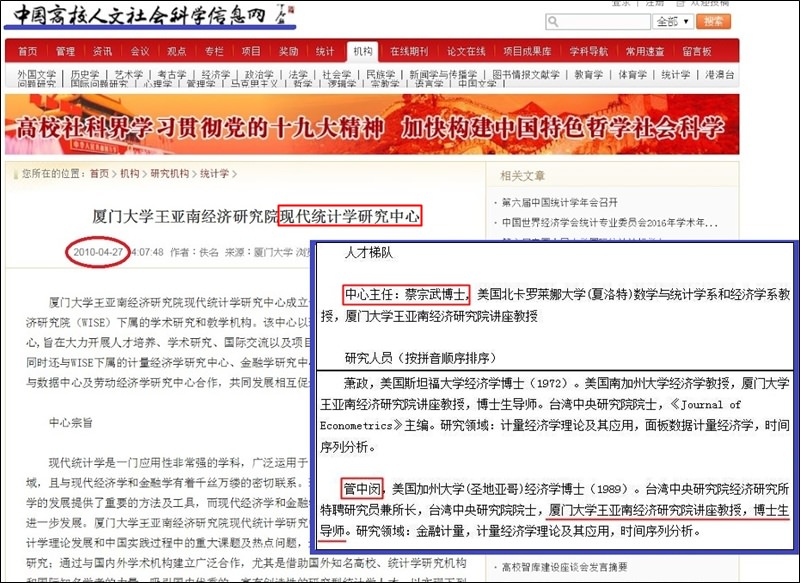Click the magnifier icon beside breadcrumb location
Image resolution: width=800 pixels, height=583 pixels.
point(13,173)
